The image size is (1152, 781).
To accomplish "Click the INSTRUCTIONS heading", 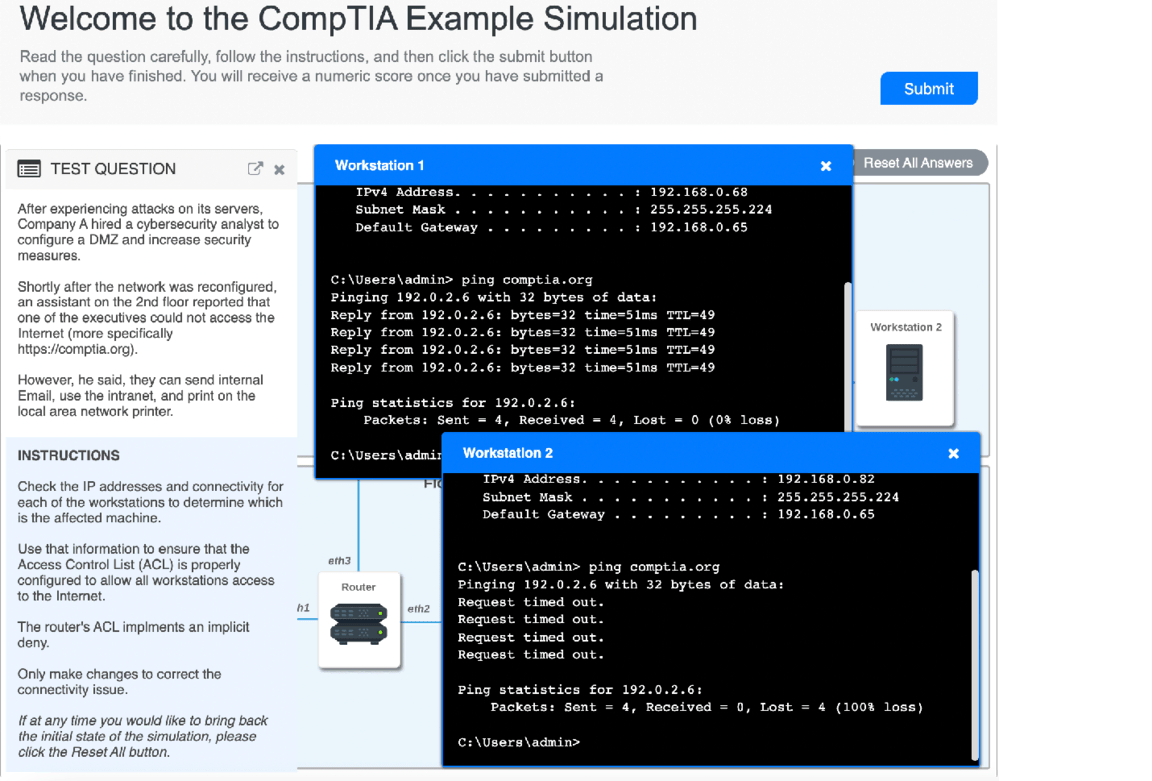I will click(x=68, y=456).
